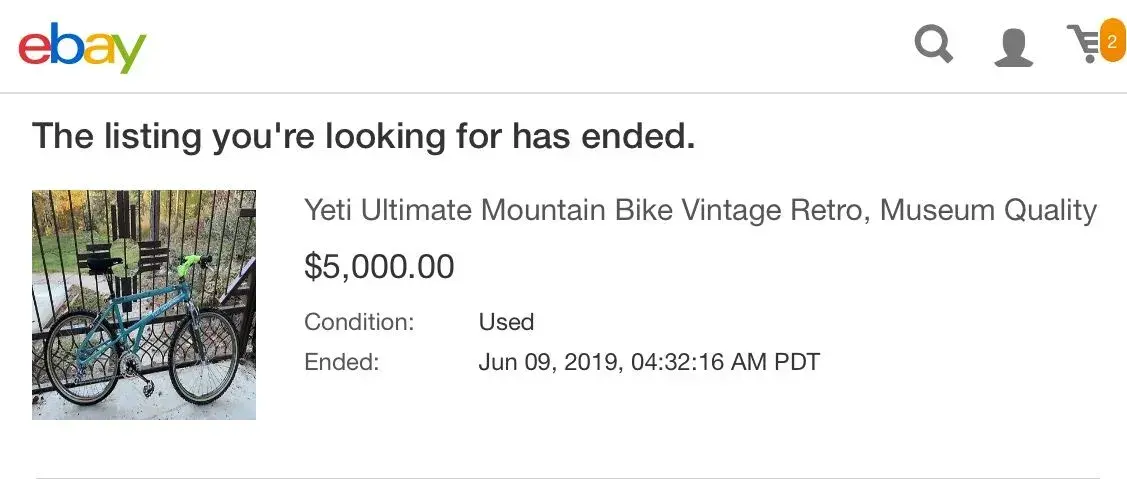The width and height of the screenshot is (1127, 479).
Task: Click the $5,000.00 price
Action: click(379, 267)
